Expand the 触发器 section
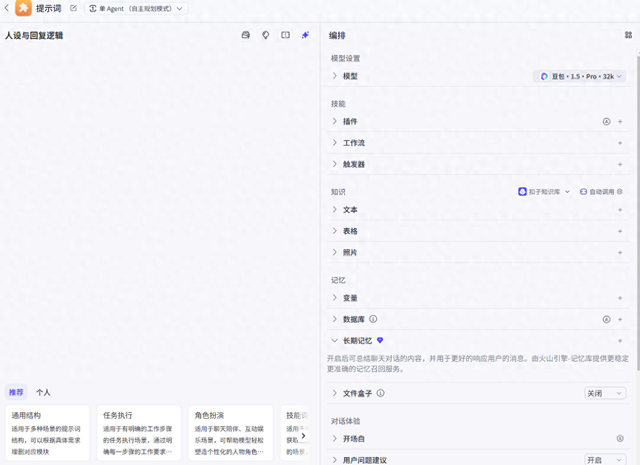Viewport: 640px width, 465px height. [335, 164]
